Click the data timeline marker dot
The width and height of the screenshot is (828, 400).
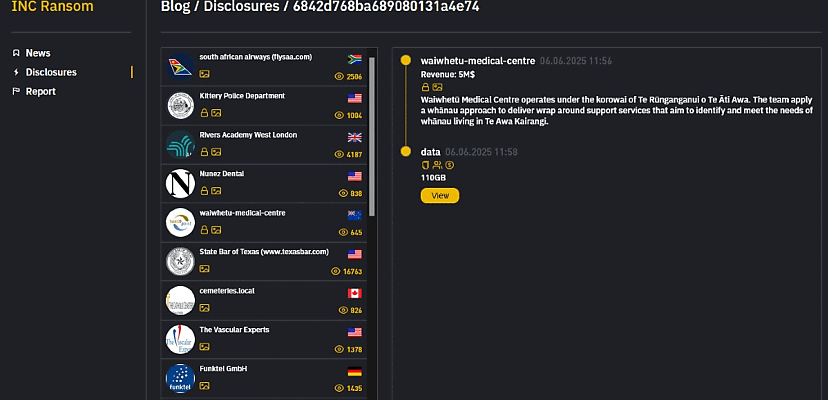(x=406, y=152)
